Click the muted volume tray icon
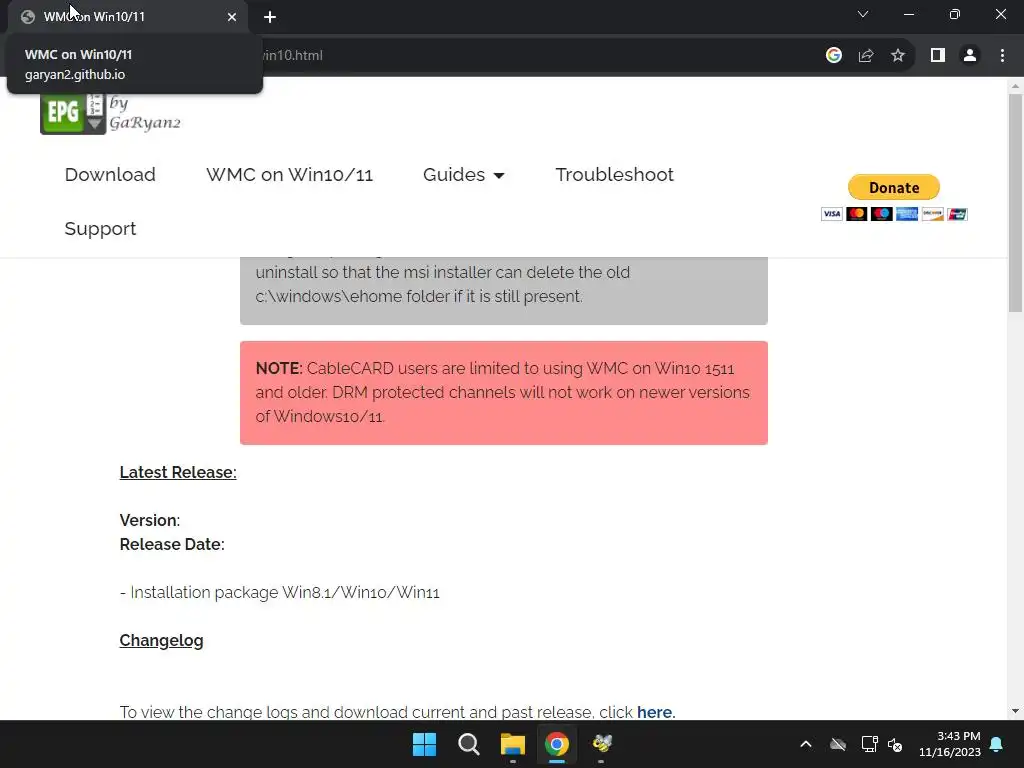This screenshot has height=768, width=1024. point(895,744)
